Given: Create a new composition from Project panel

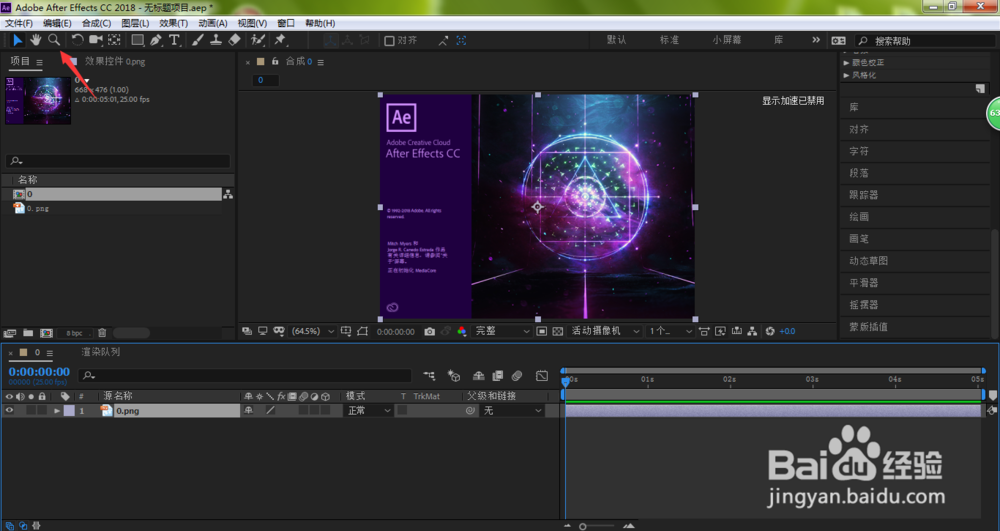Looking at the screenshot, I should pyautogui.click(x=47, y=333).
